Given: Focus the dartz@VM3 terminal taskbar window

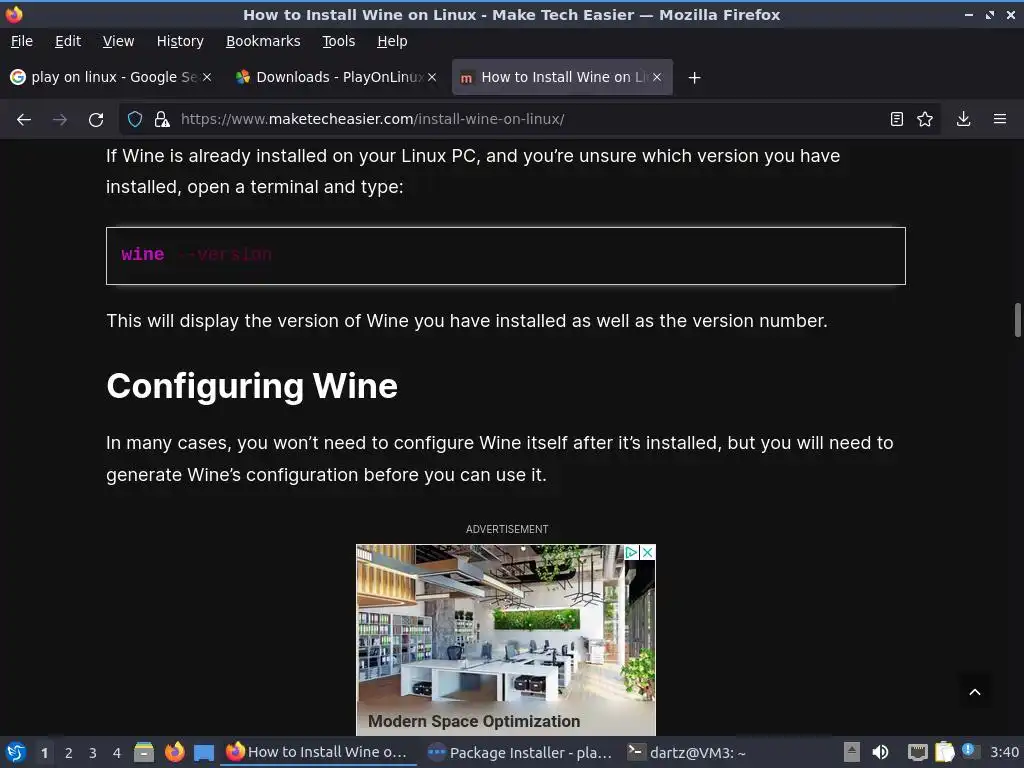Looking at the screenshot, I should pos(687,752).
